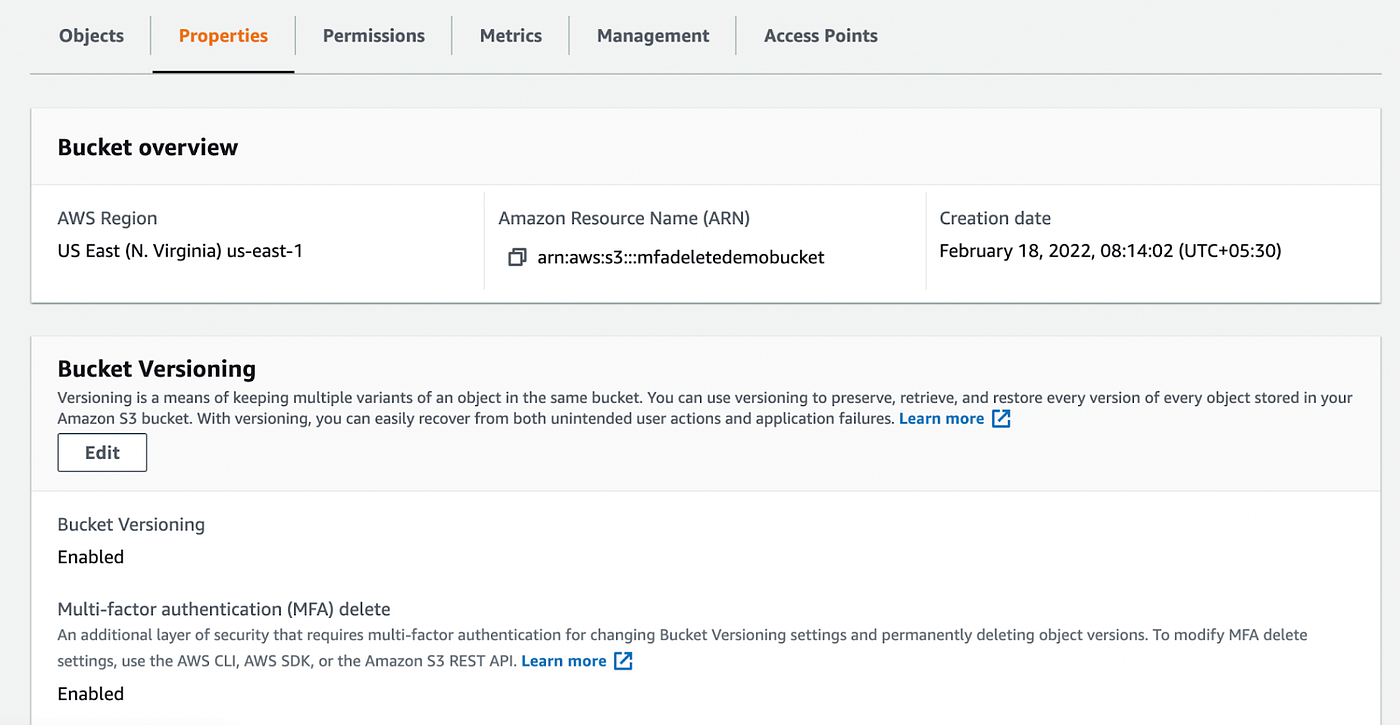Click the Bucket Versioning section heading
Screen dimensions: 1400x725
(157, 369)
